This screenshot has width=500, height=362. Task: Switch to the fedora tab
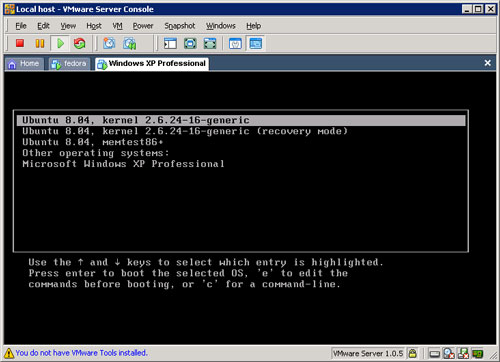coord(69,64)
